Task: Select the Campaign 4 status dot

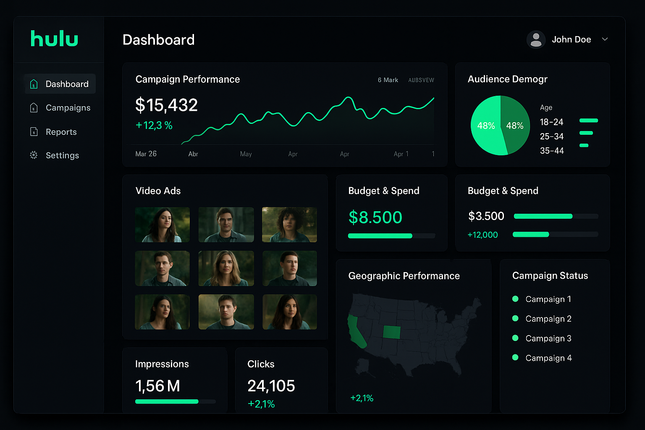Action: (x=515, y=358)
